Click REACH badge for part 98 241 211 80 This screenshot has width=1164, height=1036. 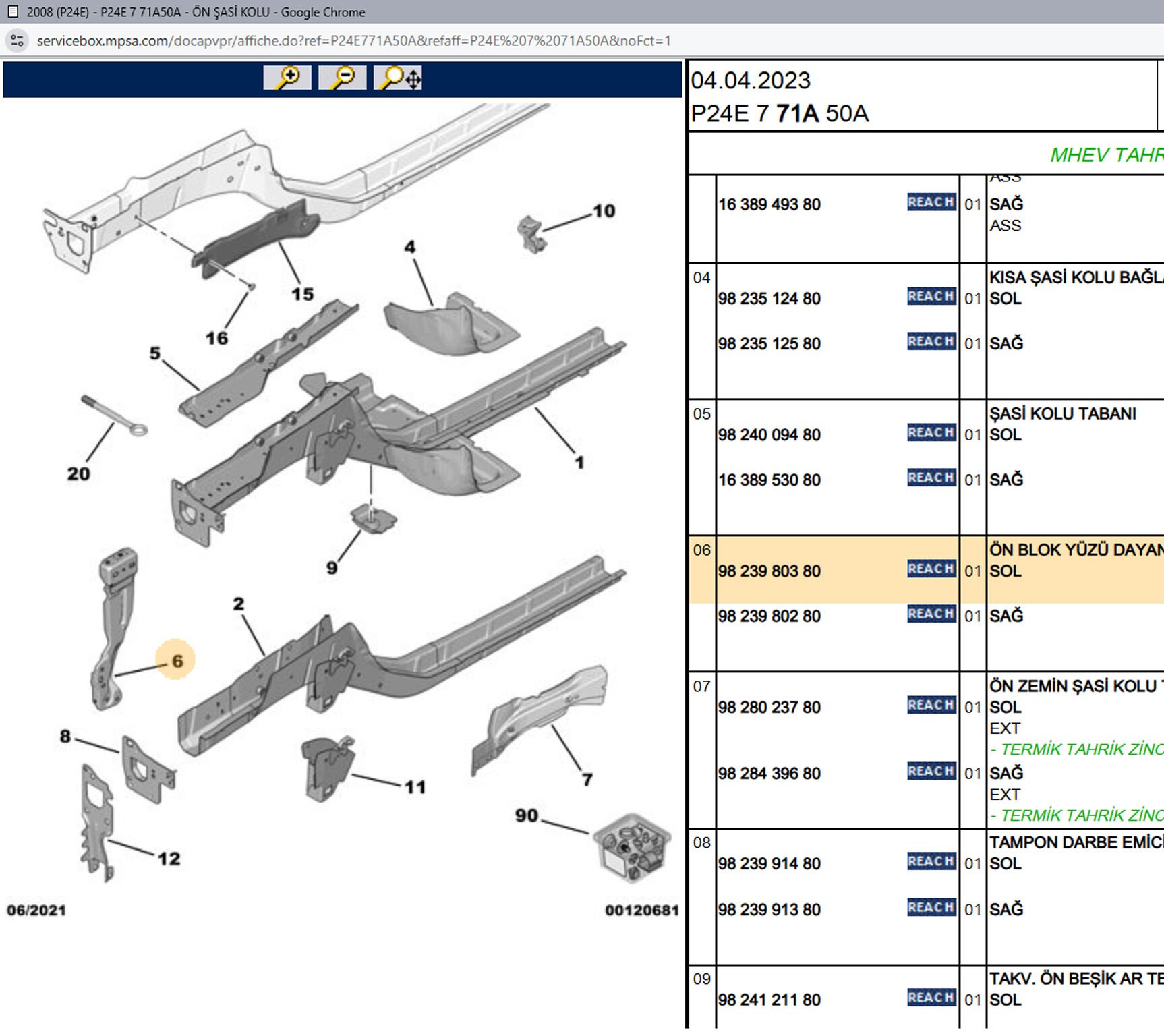point(931,998)
